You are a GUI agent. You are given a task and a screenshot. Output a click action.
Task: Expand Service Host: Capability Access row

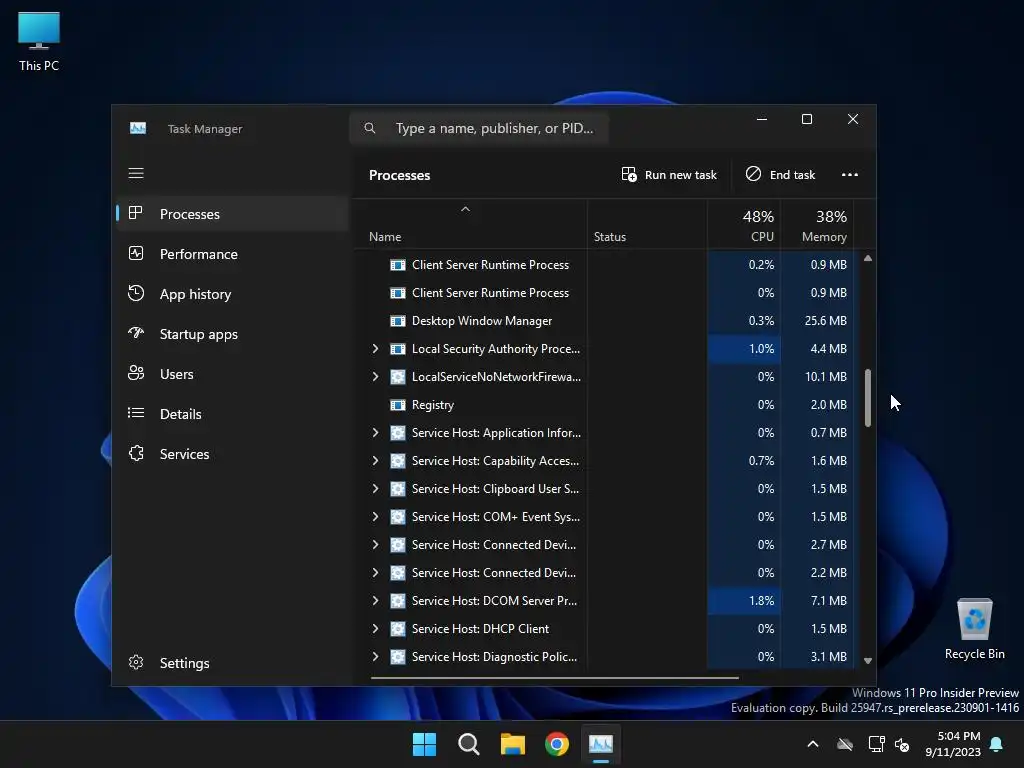(x=376, y=460)
